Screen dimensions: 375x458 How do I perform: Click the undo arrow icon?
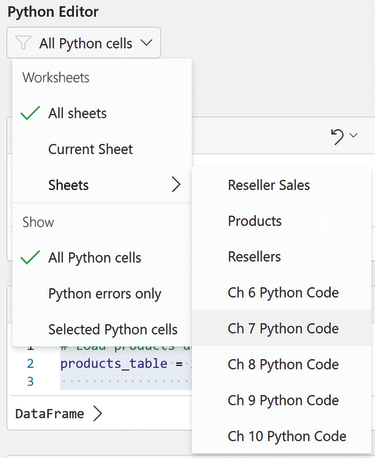coord(337,137)
